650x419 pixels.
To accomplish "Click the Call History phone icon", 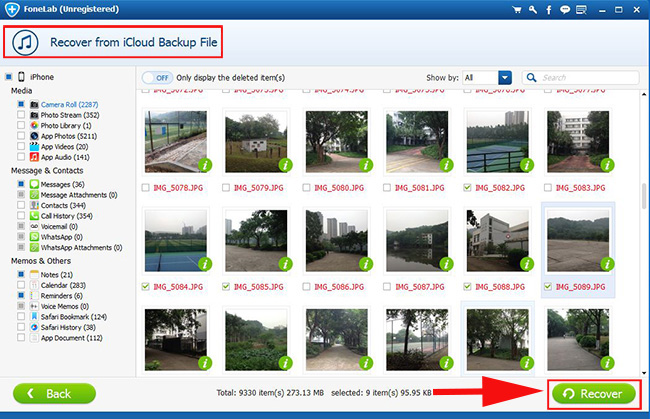I will tap(34, 216).
